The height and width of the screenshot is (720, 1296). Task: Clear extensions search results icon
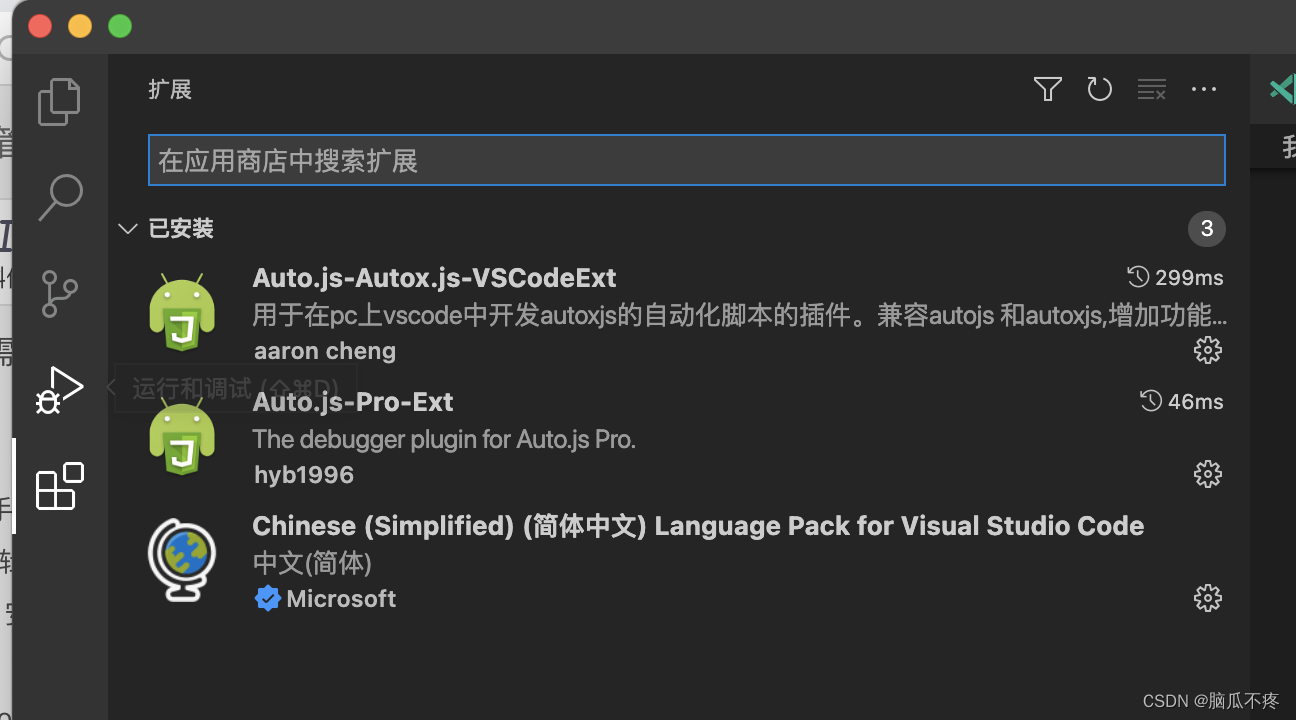1152,90
